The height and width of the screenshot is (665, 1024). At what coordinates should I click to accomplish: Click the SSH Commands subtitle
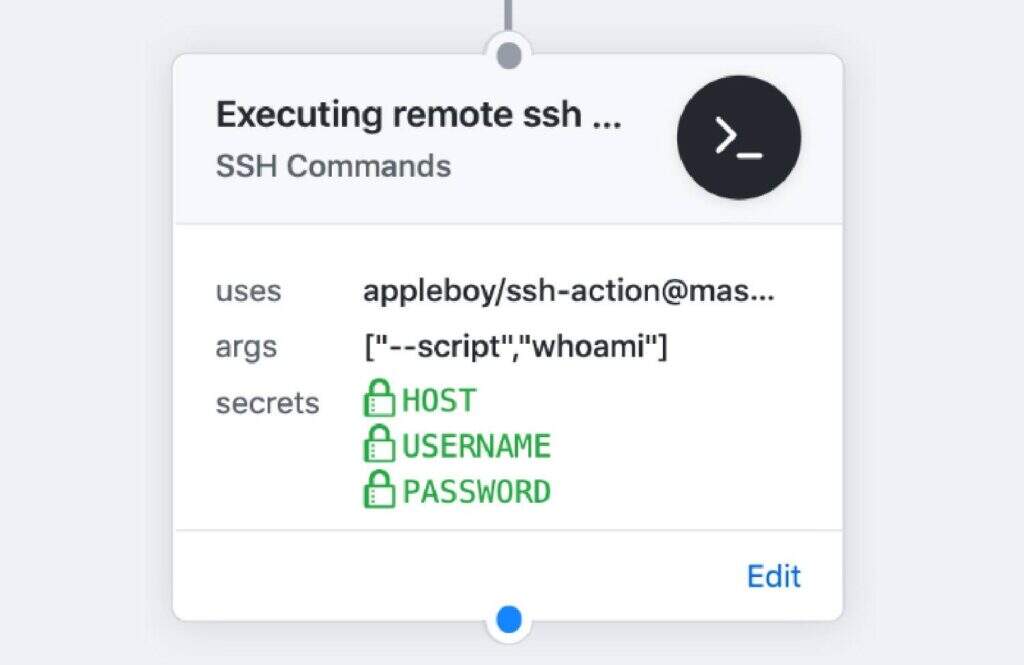(333, 166)
